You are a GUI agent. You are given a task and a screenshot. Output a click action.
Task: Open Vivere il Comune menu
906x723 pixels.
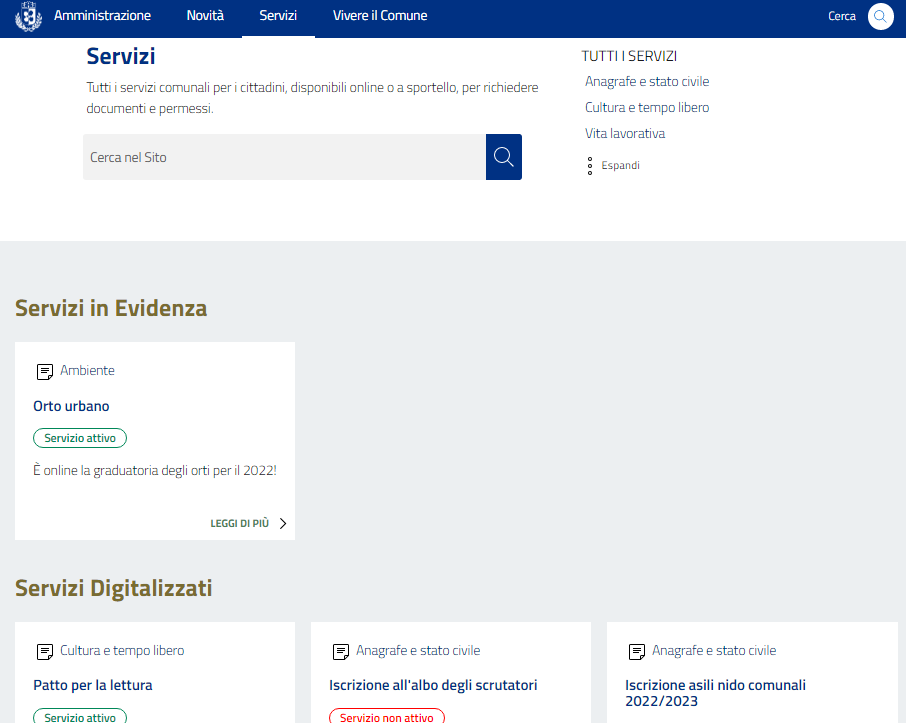click(380, 16)
